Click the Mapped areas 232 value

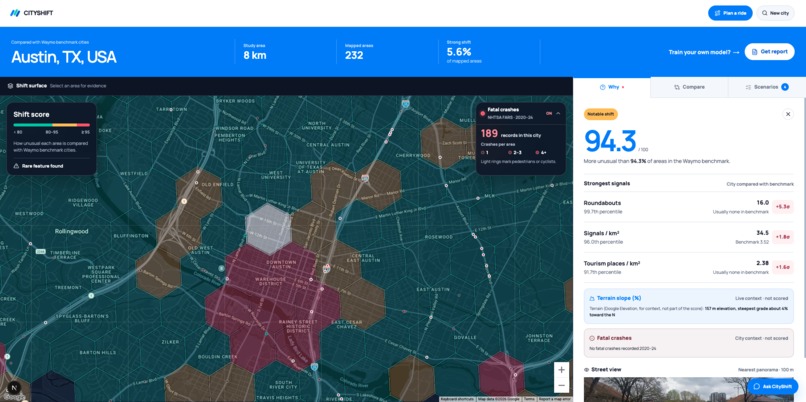pyautogui.click(x=354, y=55)
